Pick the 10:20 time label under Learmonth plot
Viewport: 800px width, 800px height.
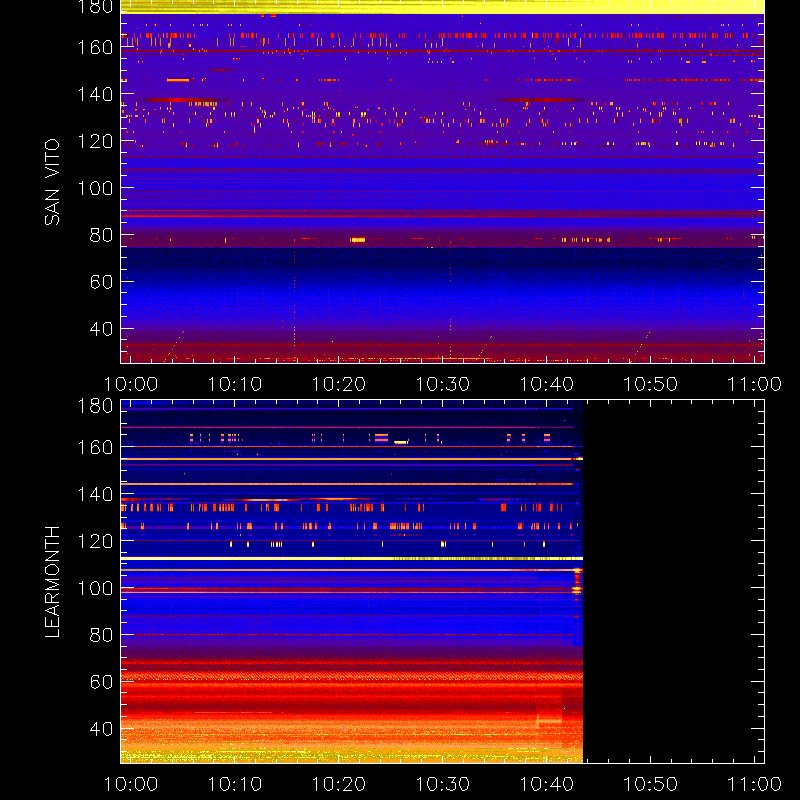pyautogui.click(x=339, y=784)
